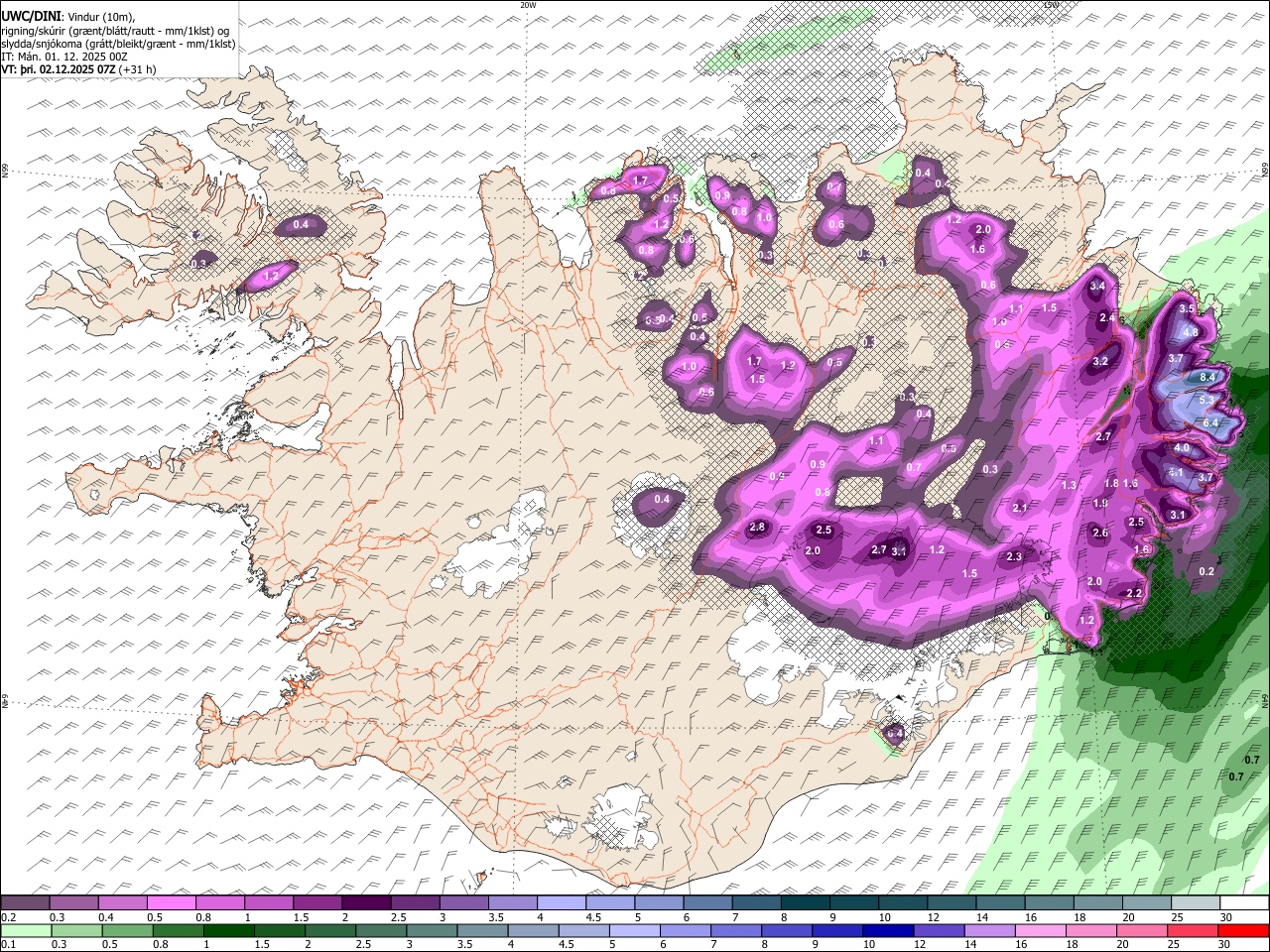This screenshot has height=952, width=1270.
Task: Click the 8.4 precipitation value on map
Action: pyautogui.click(x=1208, y=378)
